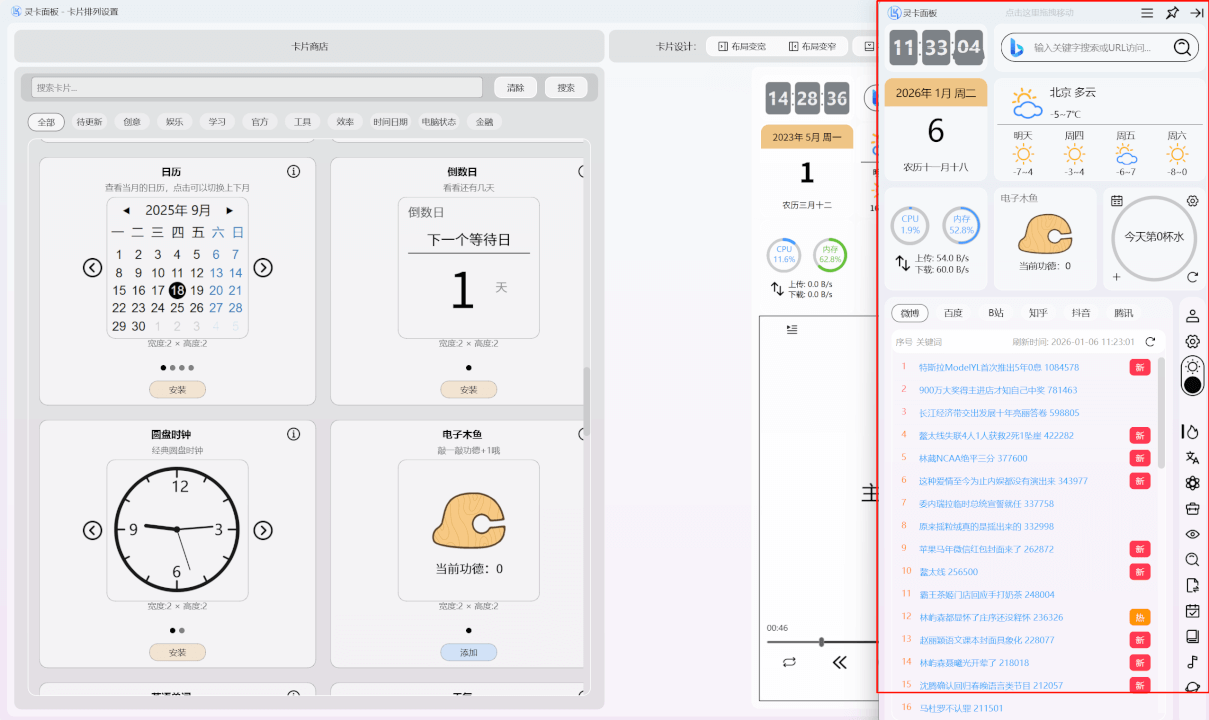Image resolution: width=1209 pixels, height=720 pixels.
Task: Switch to the 知乎 hot list tab
Action: (1038, 313)
